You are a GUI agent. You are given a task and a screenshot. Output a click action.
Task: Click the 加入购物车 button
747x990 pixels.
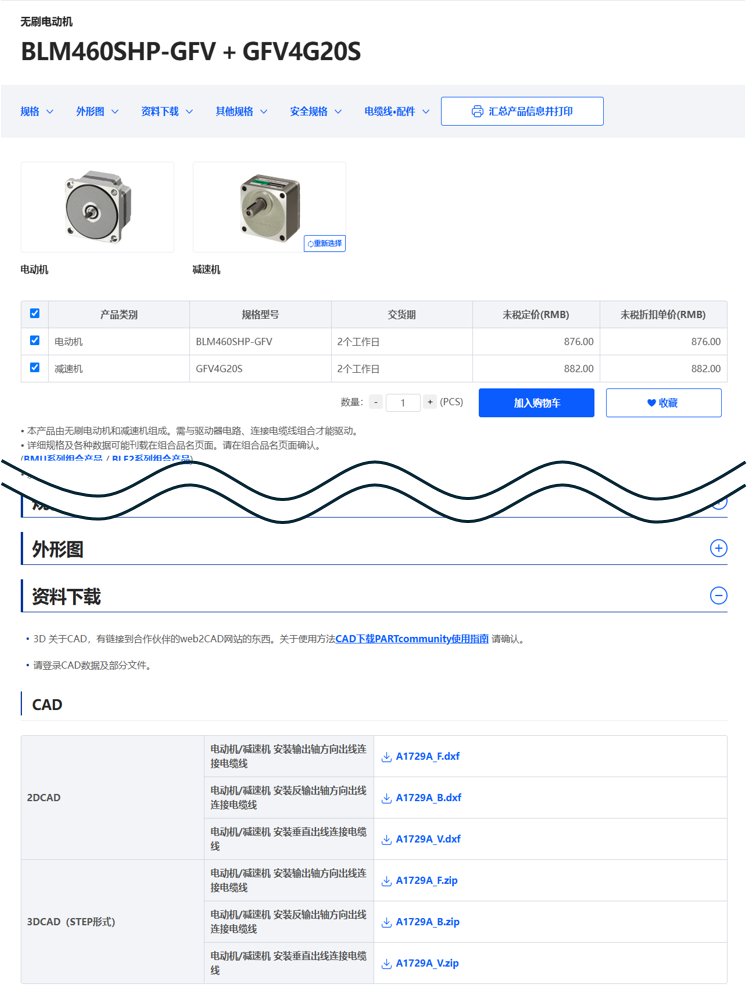tap(536, 403)
